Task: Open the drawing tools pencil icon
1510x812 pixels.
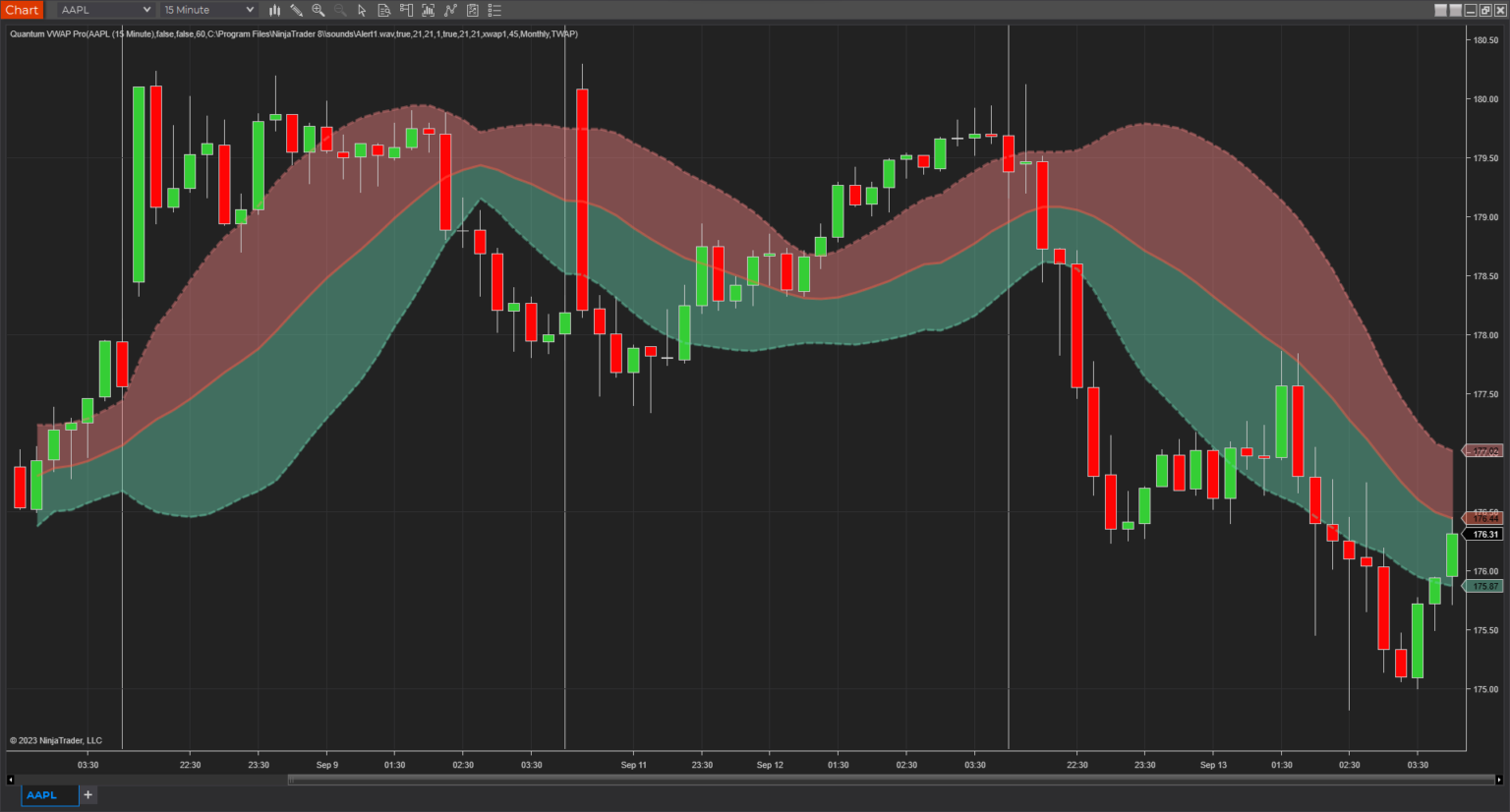Action: coord(297,10)
